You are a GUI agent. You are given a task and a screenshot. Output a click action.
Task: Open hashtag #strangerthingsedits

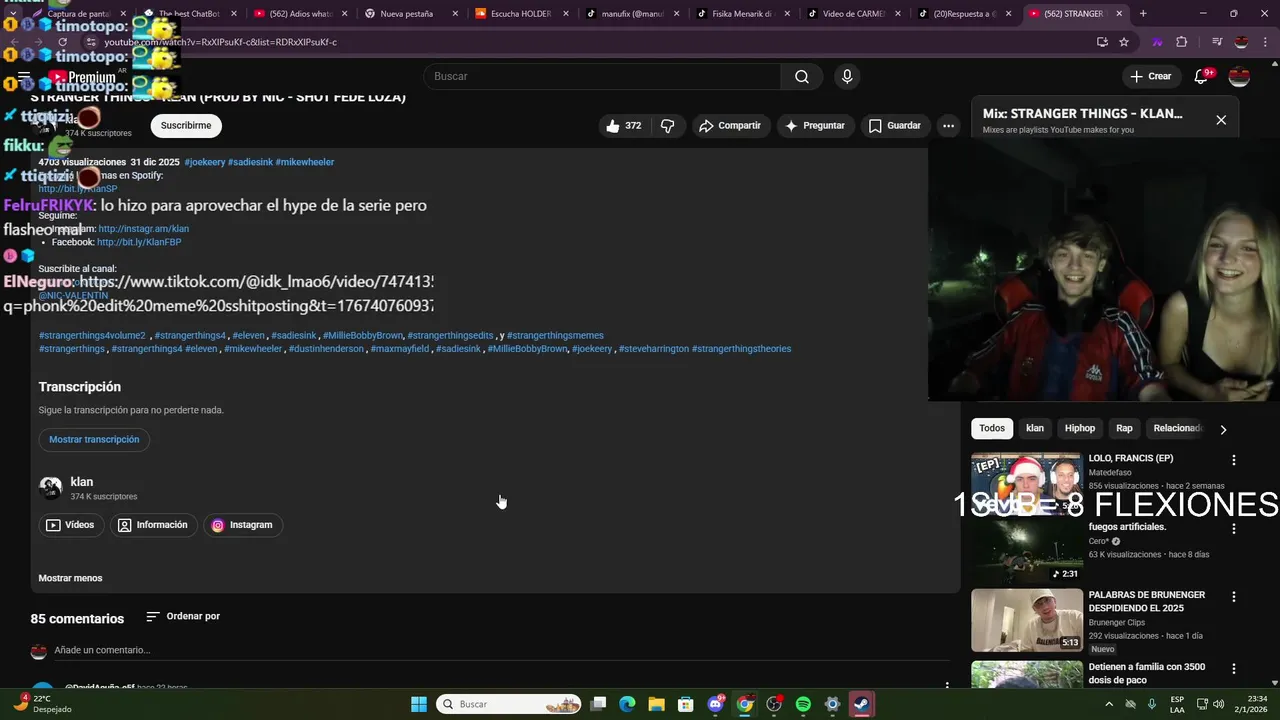pos(450,336)
